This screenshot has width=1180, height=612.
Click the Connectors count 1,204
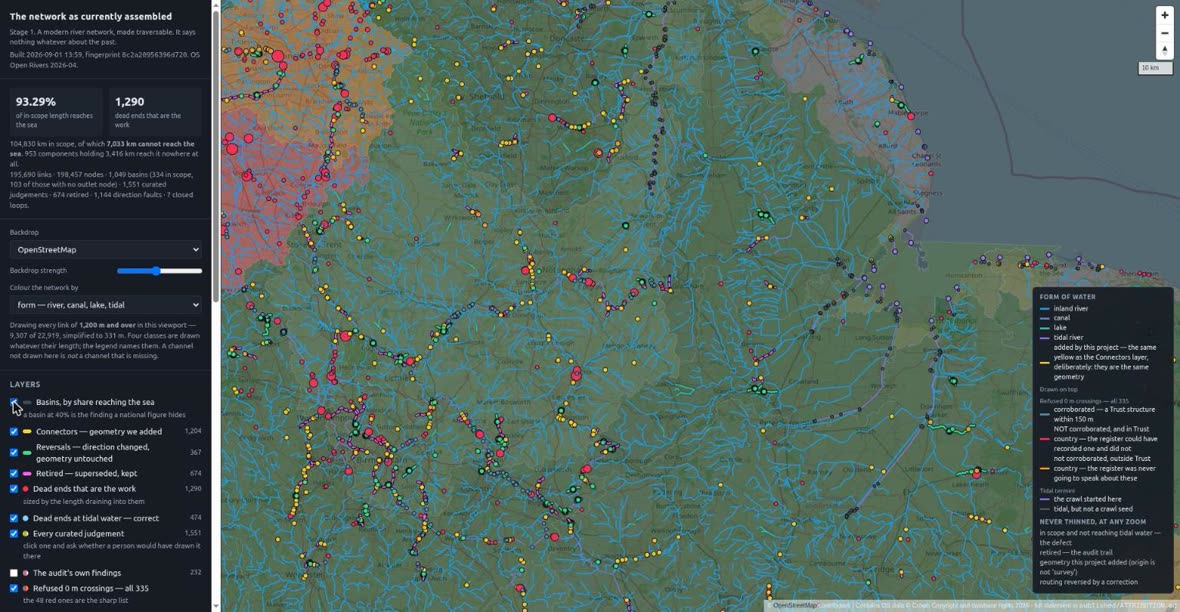193,431
